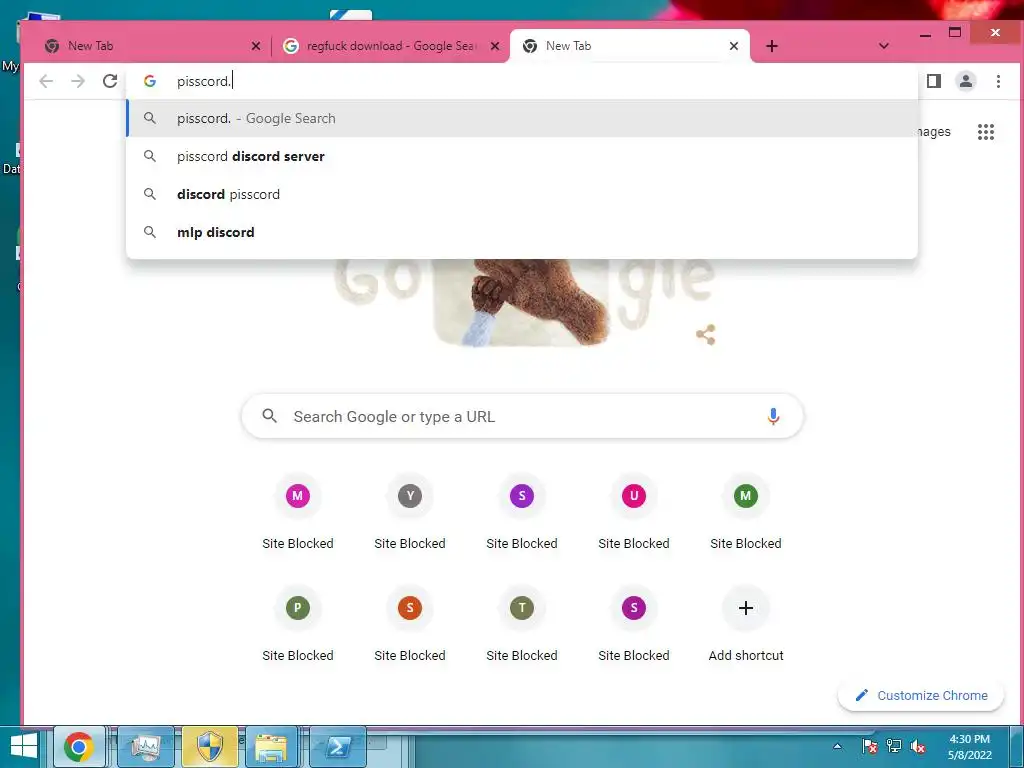Close the first New Tab tab
1024x768 pixels.
point(256,46)
